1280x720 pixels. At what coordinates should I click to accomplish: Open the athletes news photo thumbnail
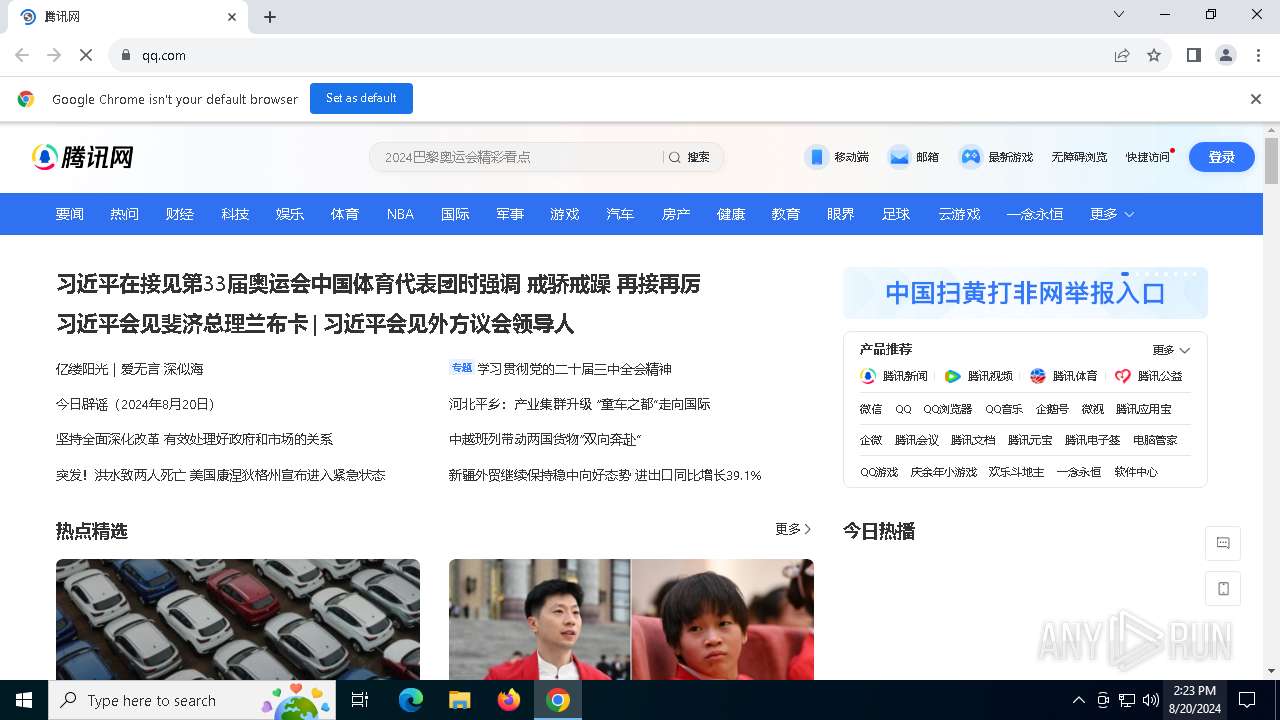coord(631,619)
